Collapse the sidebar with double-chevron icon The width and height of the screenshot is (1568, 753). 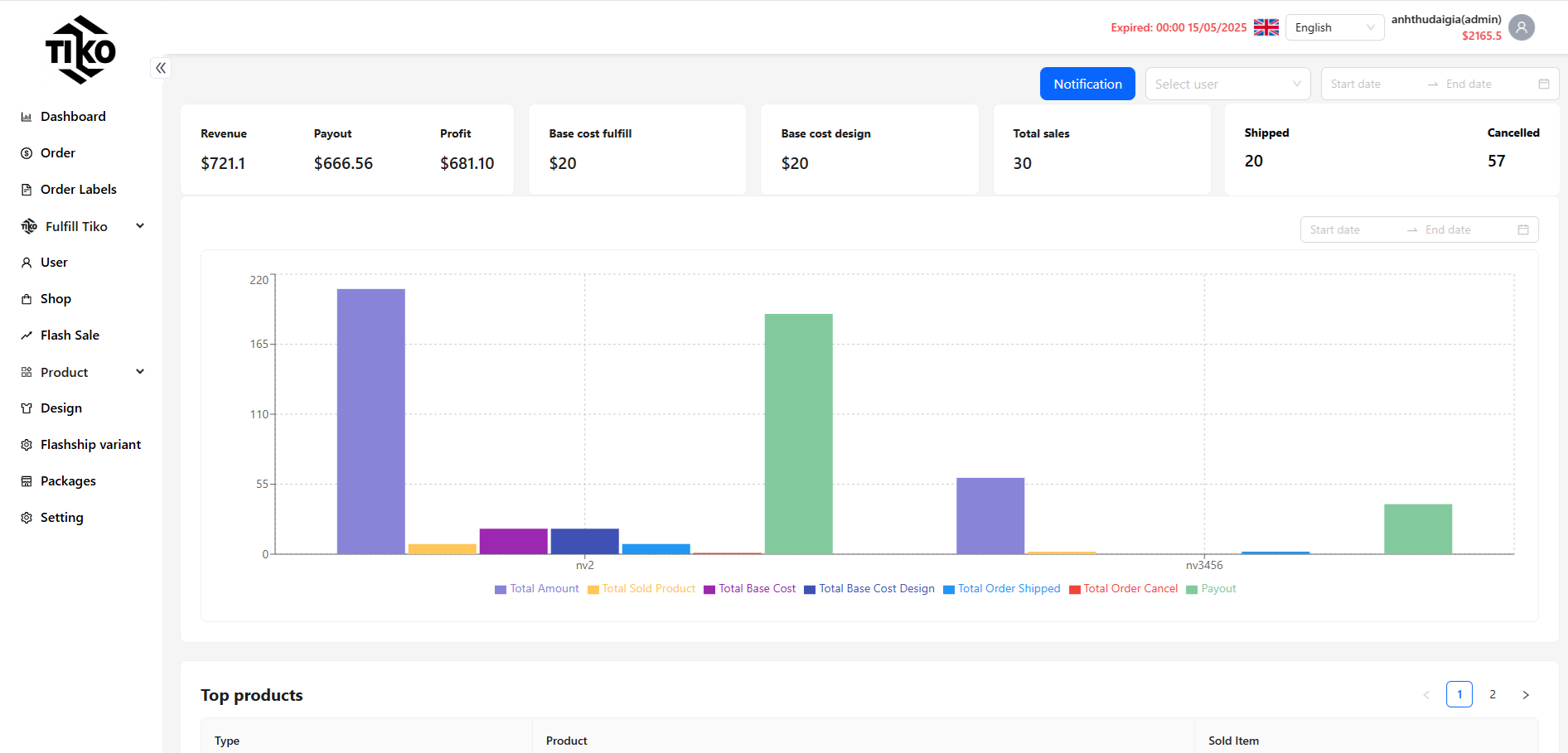coord(161,68)
